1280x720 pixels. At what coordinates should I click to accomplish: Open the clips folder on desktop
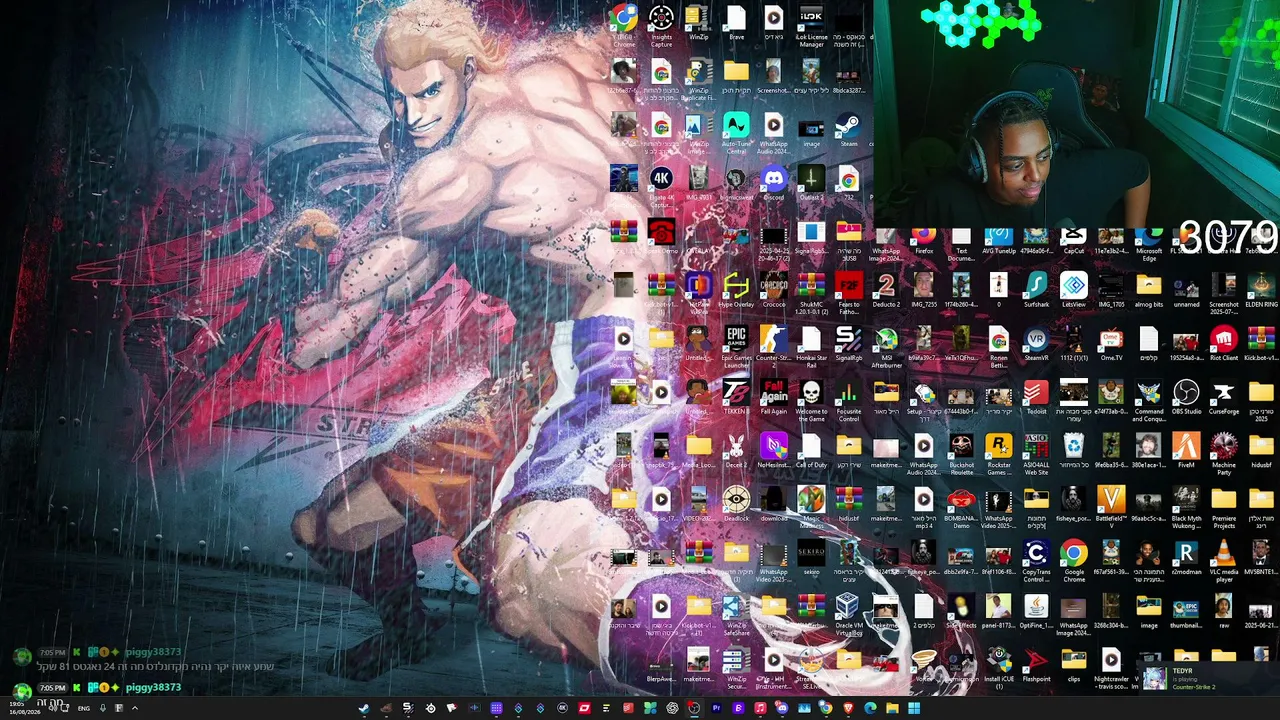coord(1074,665)
